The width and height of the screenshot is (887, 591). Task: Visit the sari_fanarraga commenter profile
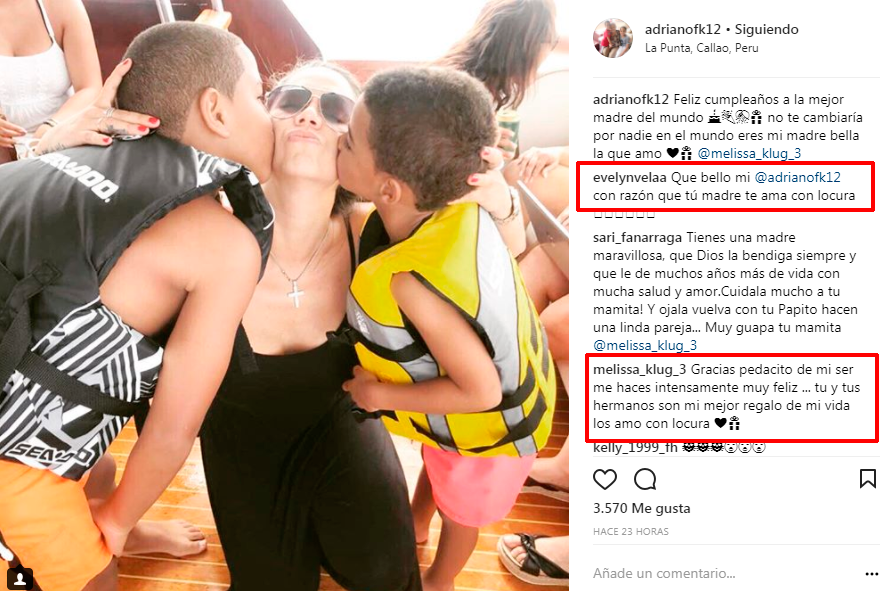[x=638, y=238]
